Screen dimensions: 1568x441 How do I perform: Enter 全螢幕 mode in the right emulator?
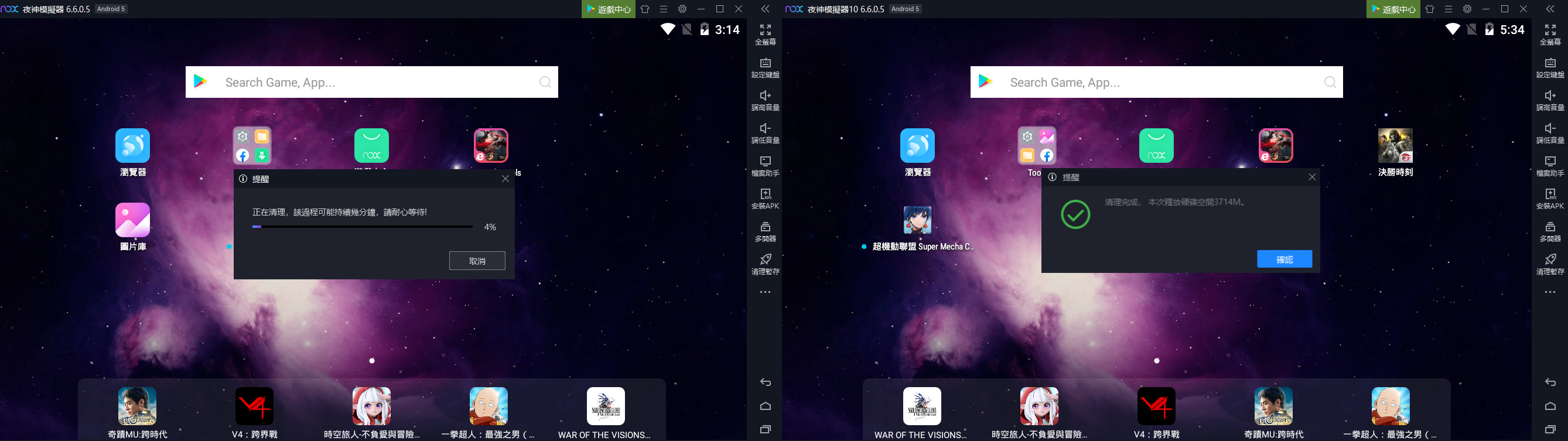click(x=1550, y=33)
